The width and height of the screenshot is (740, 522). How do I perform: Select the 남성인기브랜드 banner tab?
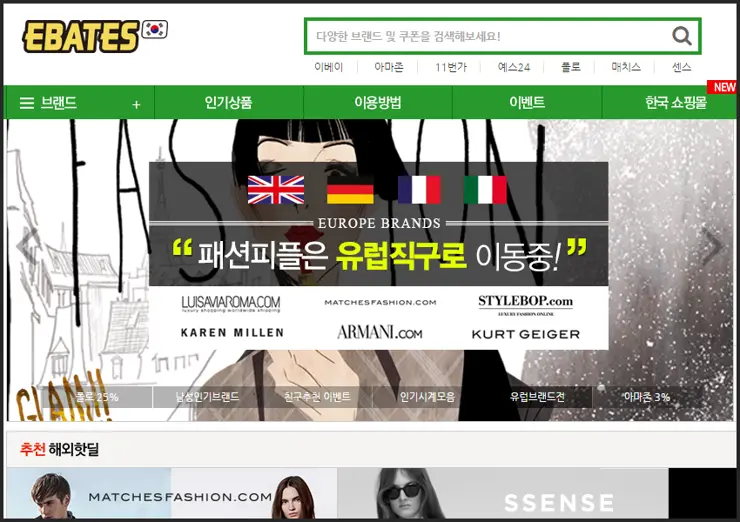pos(207,397)
